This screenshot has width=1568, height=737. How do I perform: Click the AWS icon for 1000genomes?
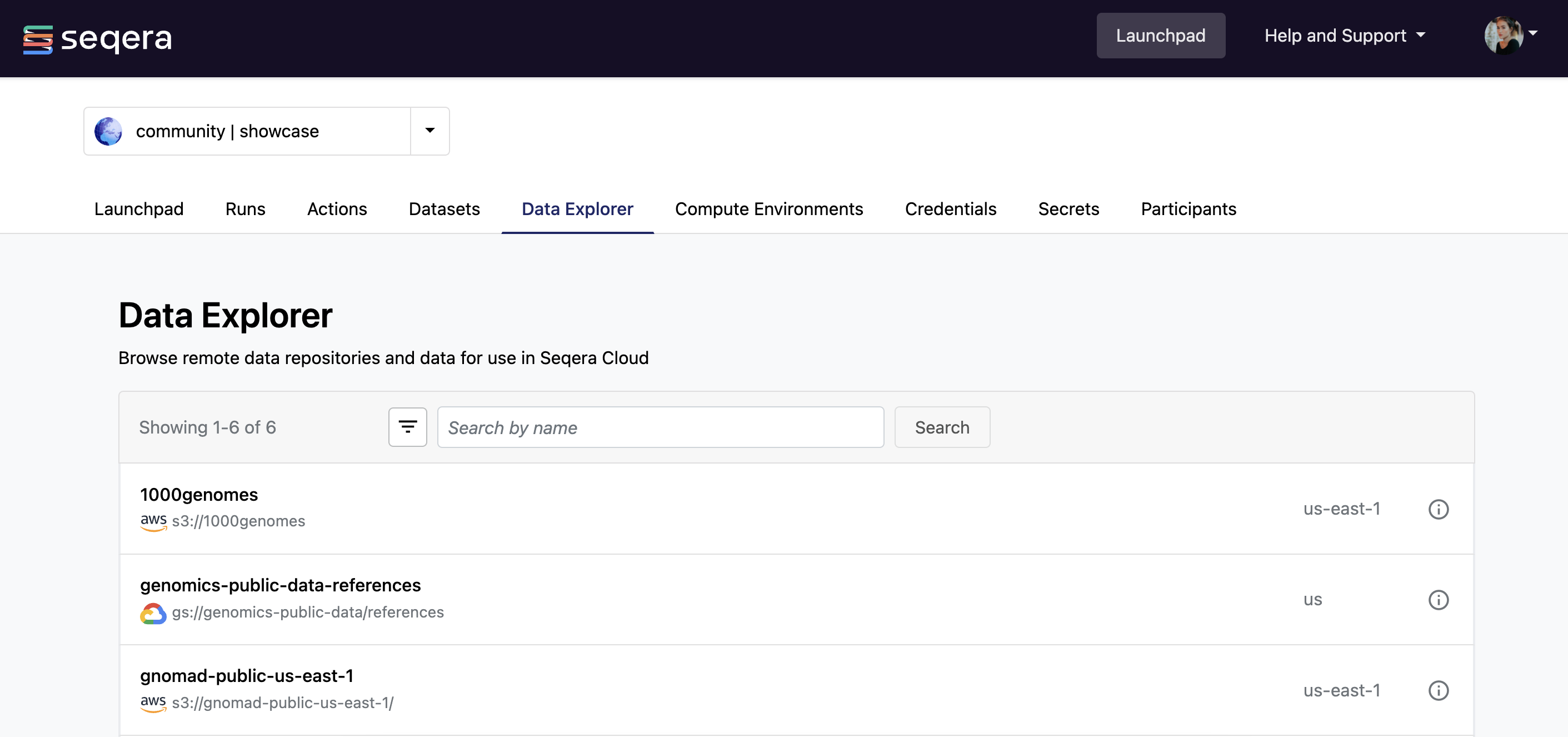153,521
